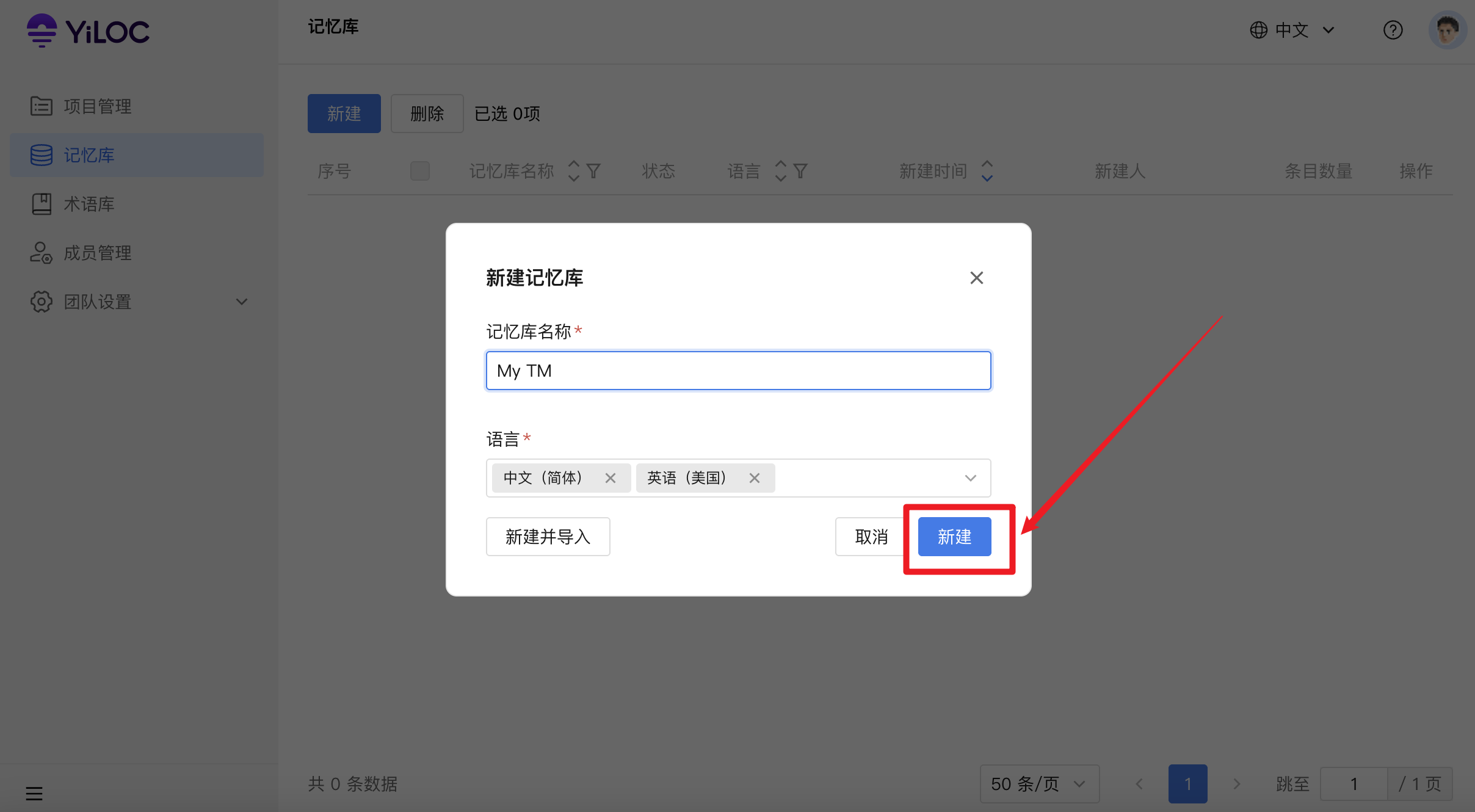Screen dimensions: 1475x812
Task: Click 取消 to cancel the dialog
Action: [x=872, y=537]
